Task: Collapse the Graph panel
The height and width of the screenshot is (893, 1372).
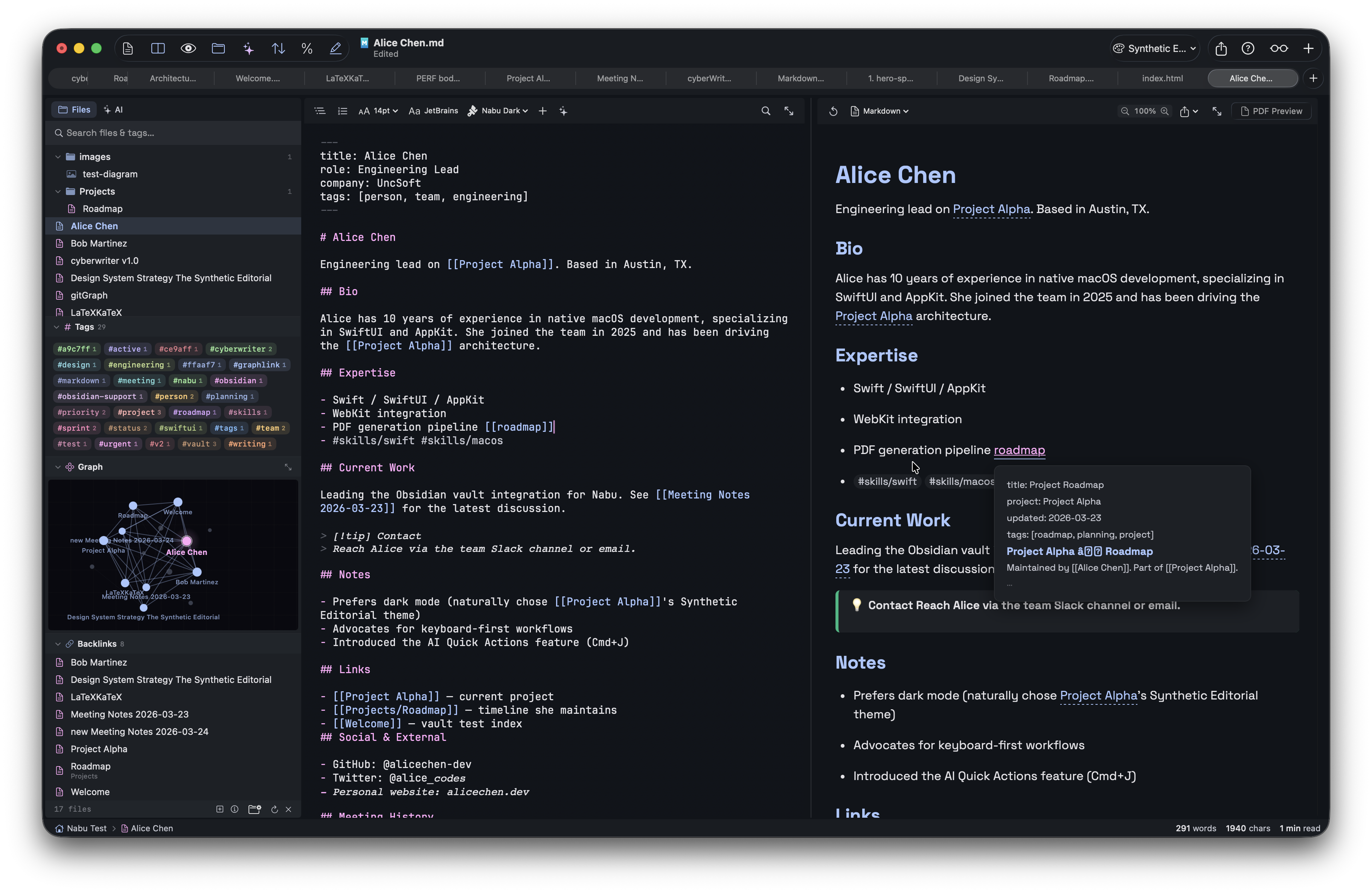Action: 58,467
